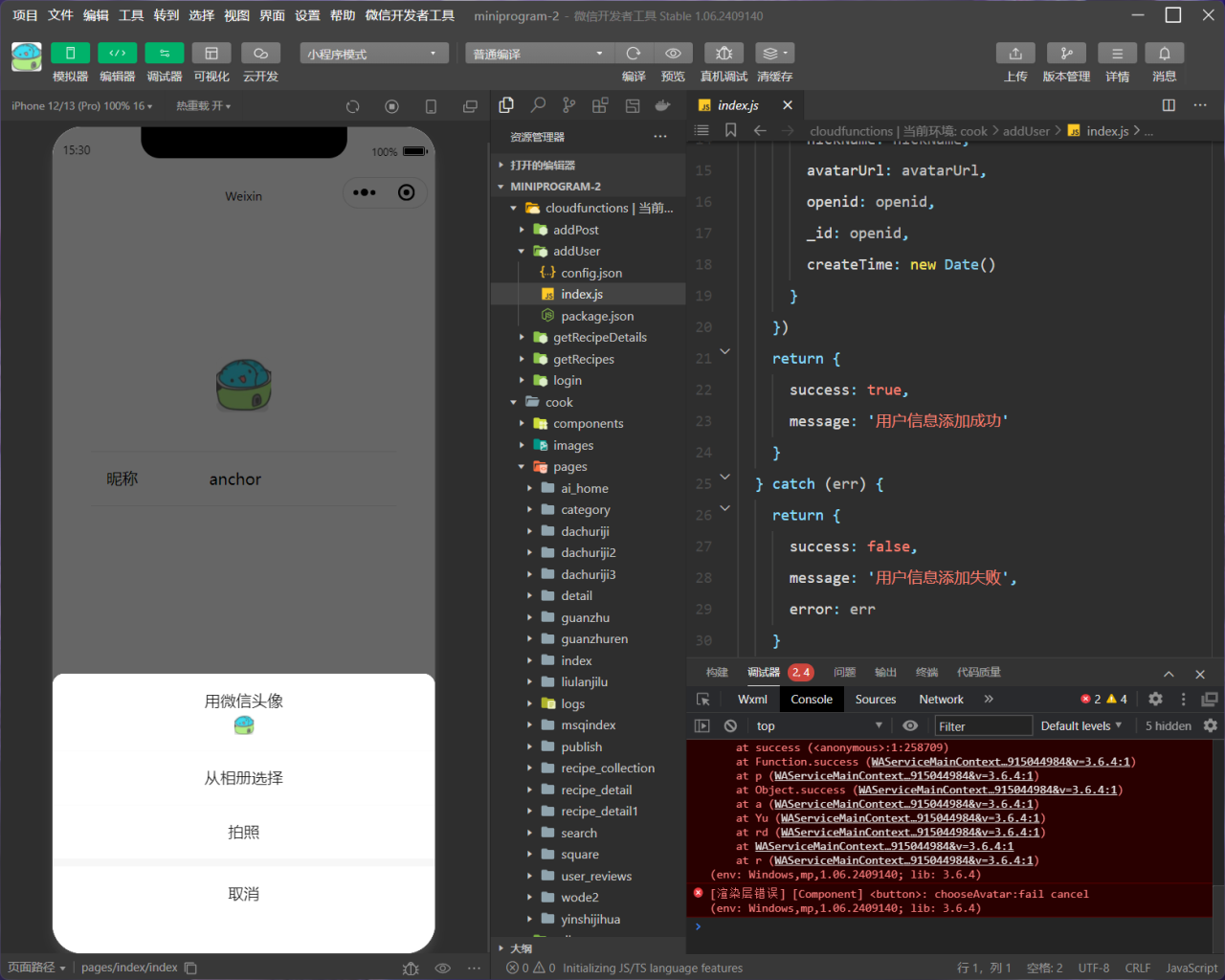Open the 终端 terminal panel tab
The height and width of the screenshot is (980, 1225).
point(927,673)
